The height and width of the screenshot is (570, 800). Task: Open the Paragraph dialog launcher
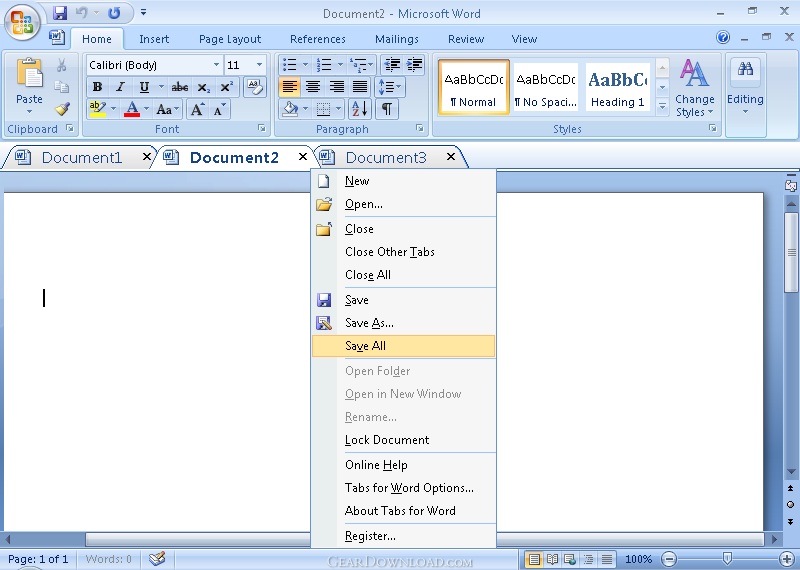click(420, 129)
